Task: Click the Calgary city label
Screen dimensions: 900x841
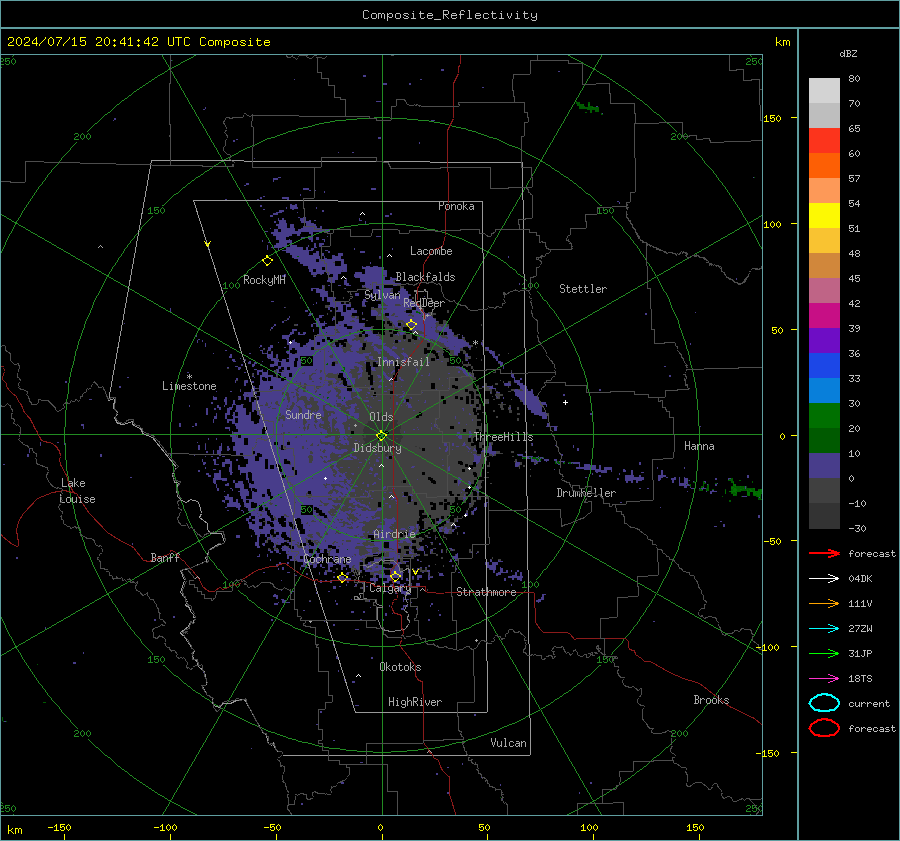Action: [x=390, y=588]
